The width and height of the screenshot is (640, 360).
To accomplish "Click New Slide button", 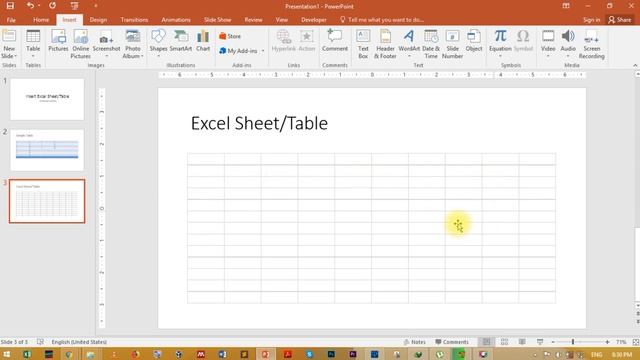I will coord(9,44).
